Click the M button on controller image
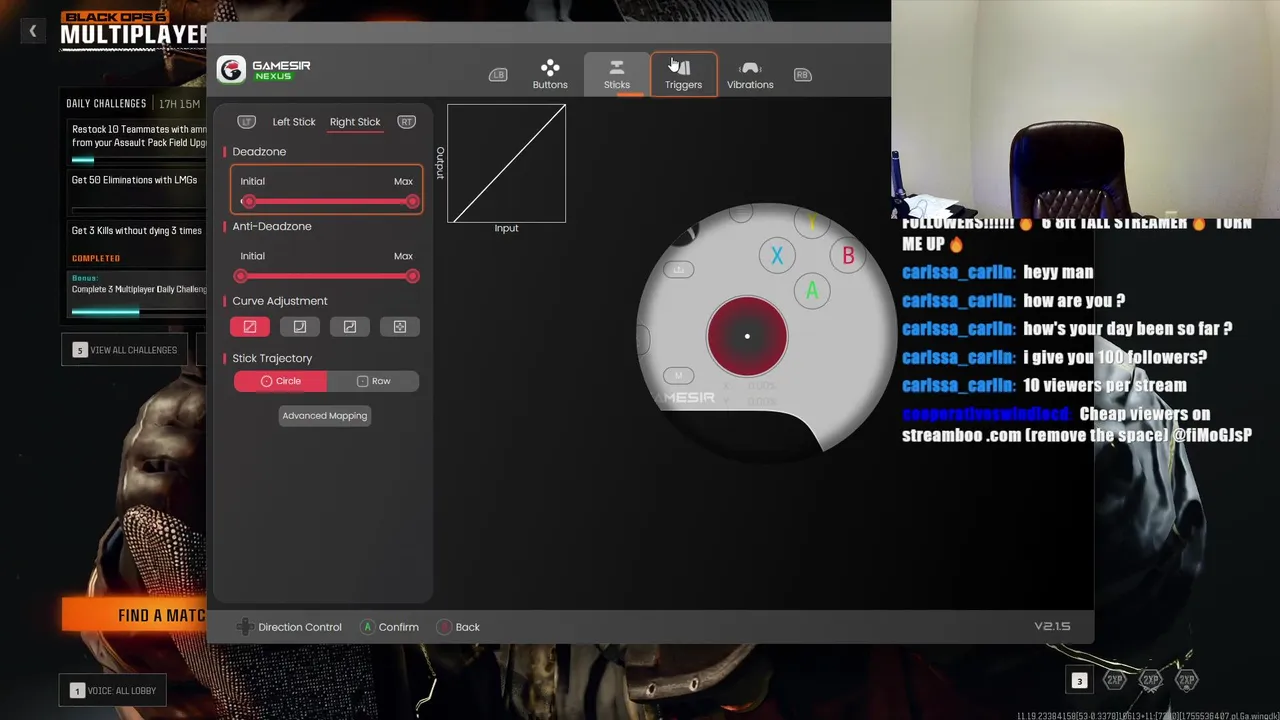Screen dimensions: 1280x720 click(x=678, y=376)
